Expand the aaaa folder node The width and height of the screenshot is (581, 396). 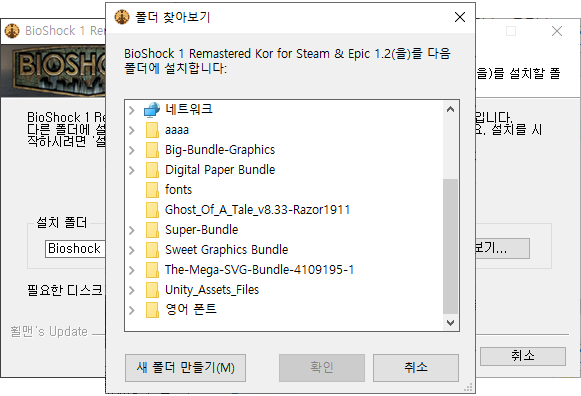(132, 130)
